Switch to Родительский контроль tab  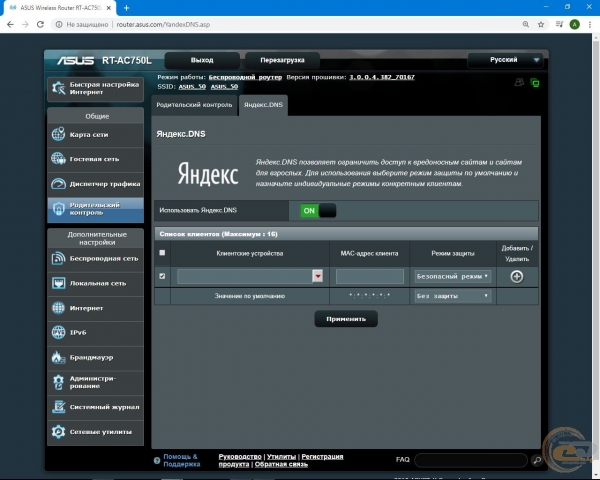click(x=194, y=104)
